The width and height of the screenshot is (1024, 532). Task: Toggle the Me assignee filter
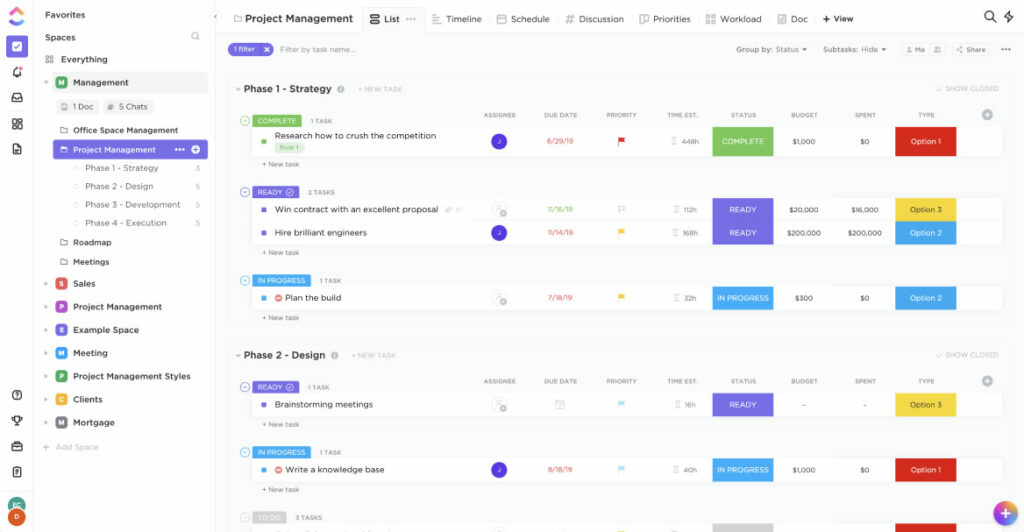[x=915, y=49]
